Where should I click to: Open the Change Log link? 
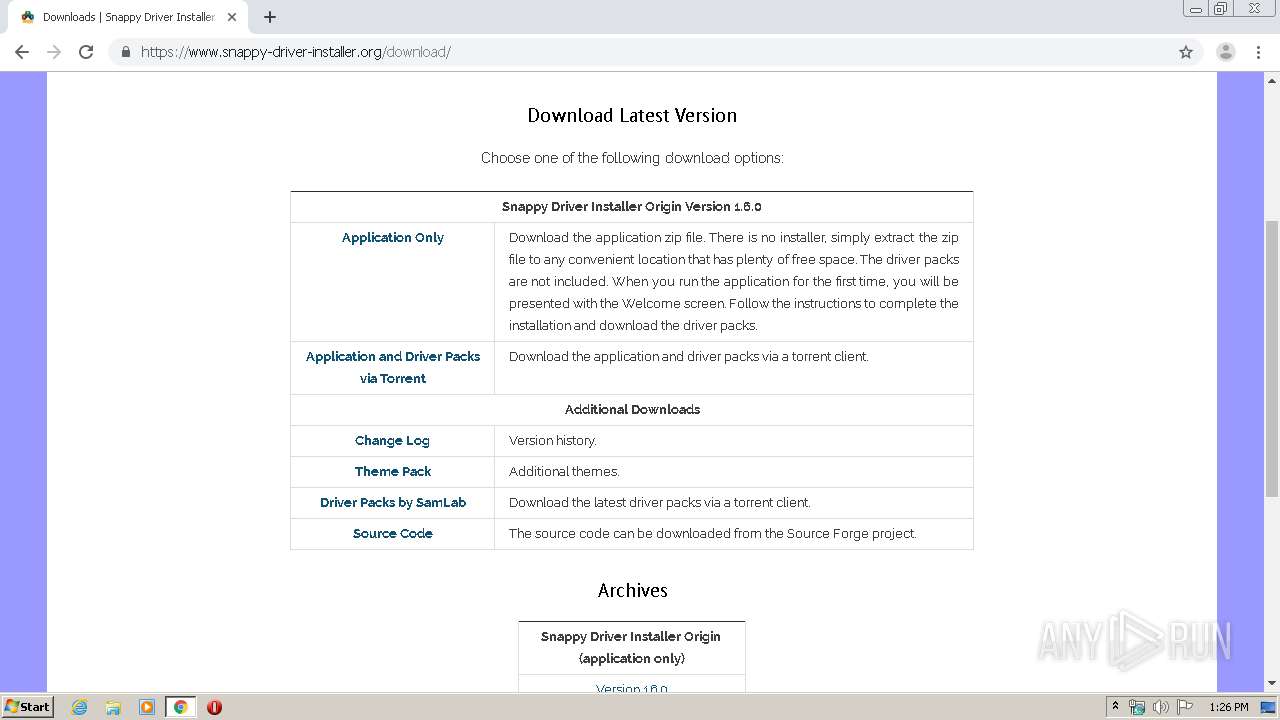coord(392,440)
